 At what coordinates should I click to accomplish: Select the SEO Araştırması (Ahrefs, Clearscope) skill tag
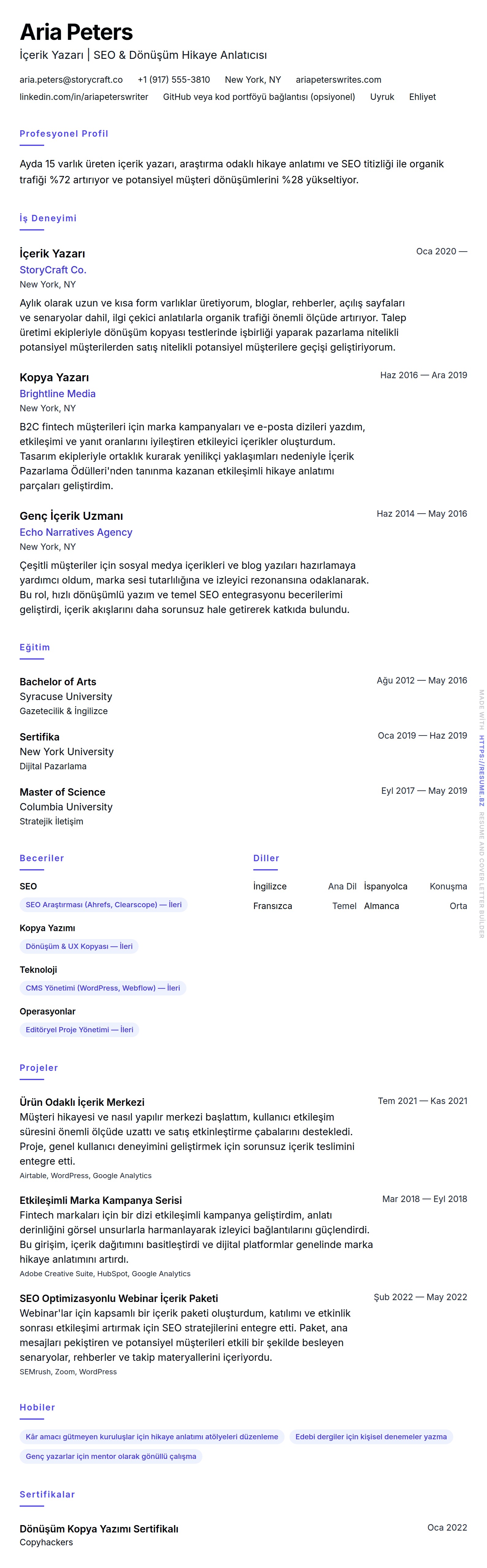103,904
